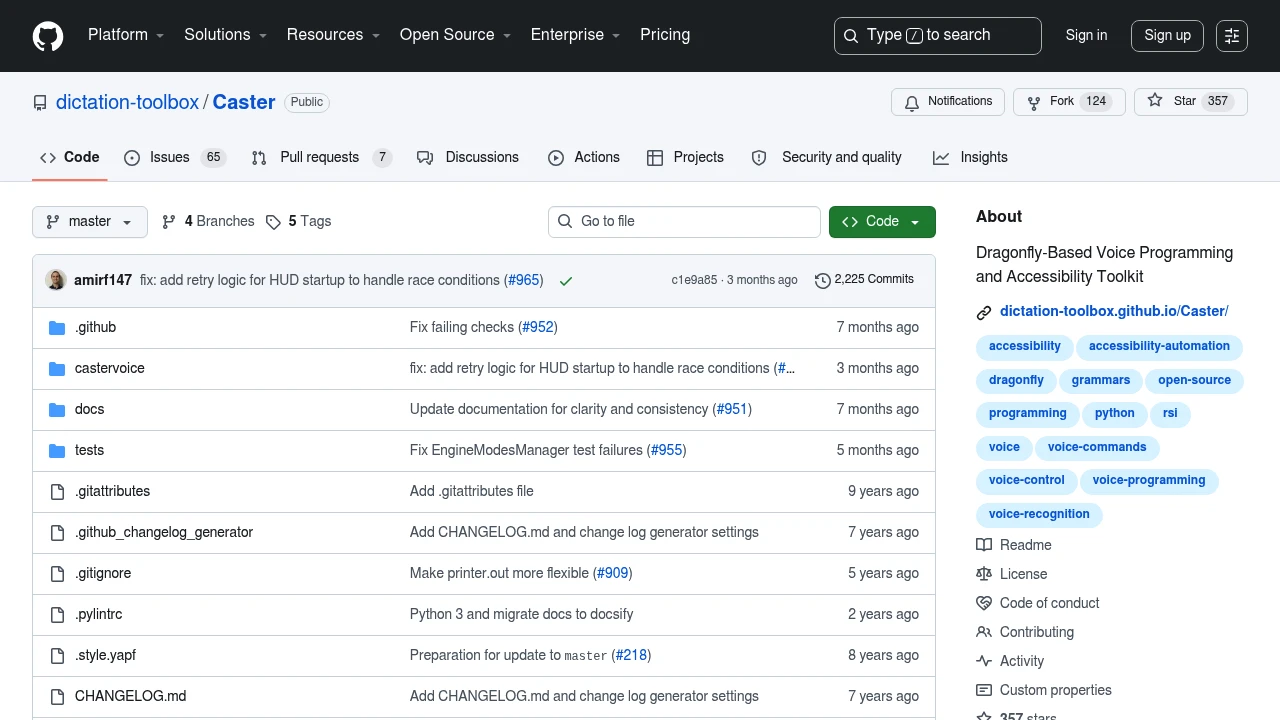Viewport: 1280px width, 720px height.
Task: Click the .github_changelog_generator file icon
Action: (x=57, y=533)
